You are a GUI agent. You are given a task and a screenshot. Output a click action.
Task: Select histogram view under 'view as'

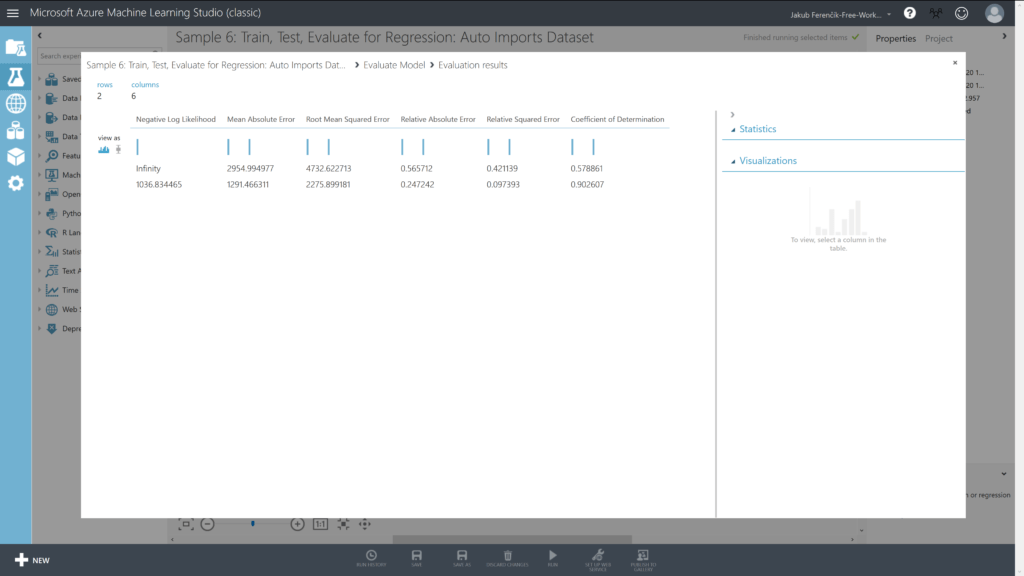point(104,149)
